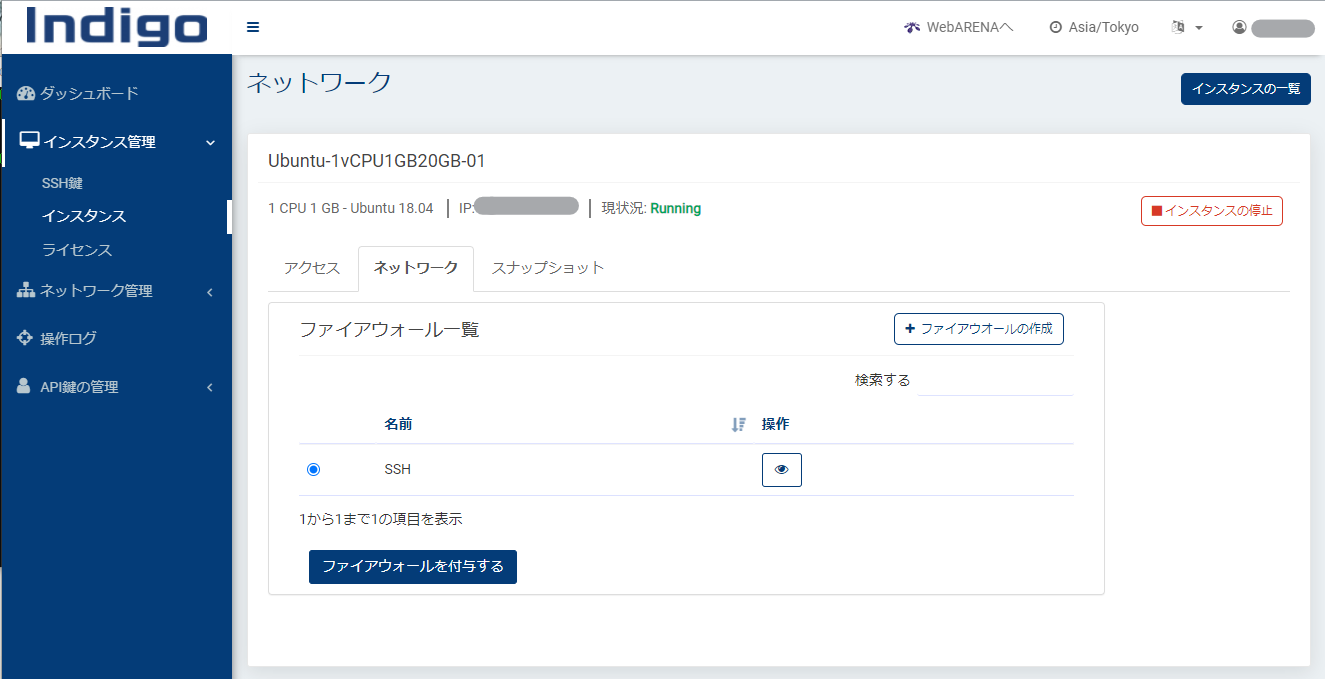
Task: Switch to the アクセス tab
Action: pyautogui.click(x=312, y=268)
